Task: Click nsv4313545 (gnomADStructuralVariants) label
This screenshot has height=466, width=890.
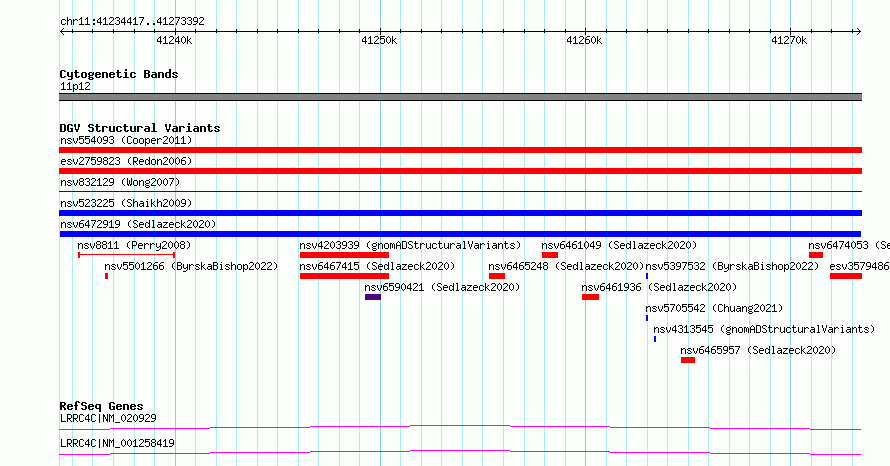Action: [764, 329]
